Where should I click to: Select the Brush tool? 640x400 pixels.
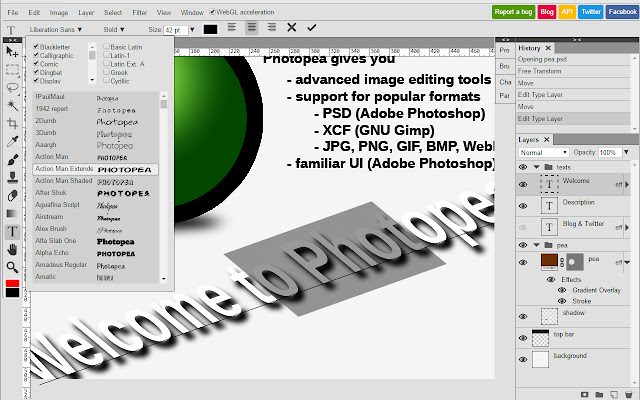(12, 159)
